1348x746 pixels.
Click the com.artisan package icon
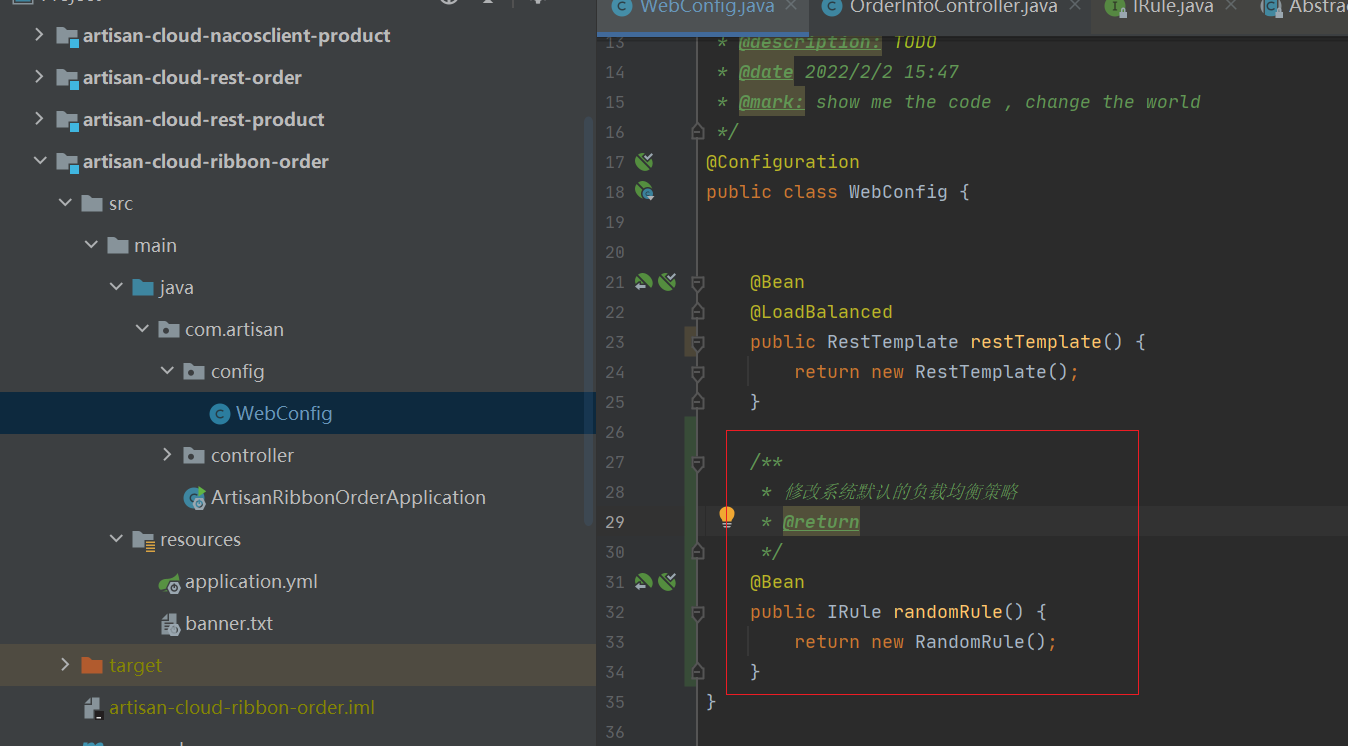tap(169, 329)
